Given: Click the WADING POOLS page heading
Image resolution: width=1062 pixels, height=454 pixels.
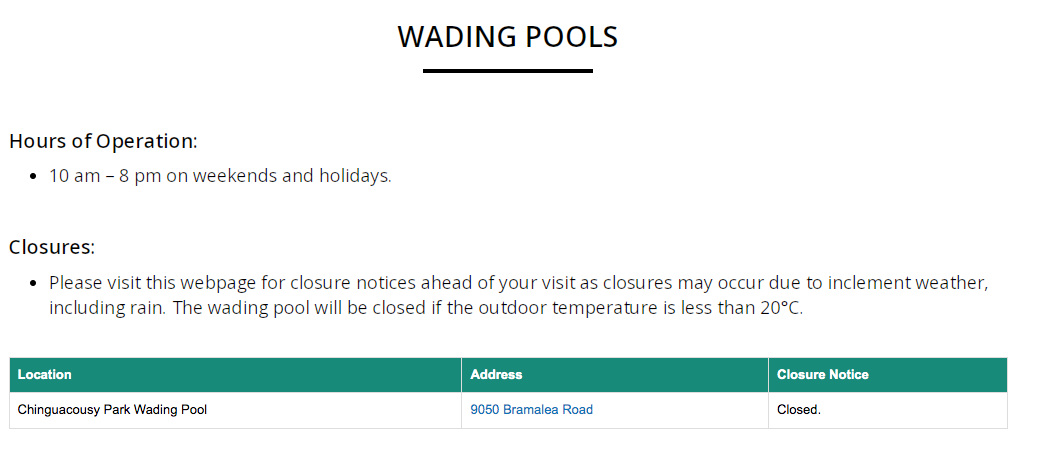Looking at the screenshot, I should tap(507, 37).
